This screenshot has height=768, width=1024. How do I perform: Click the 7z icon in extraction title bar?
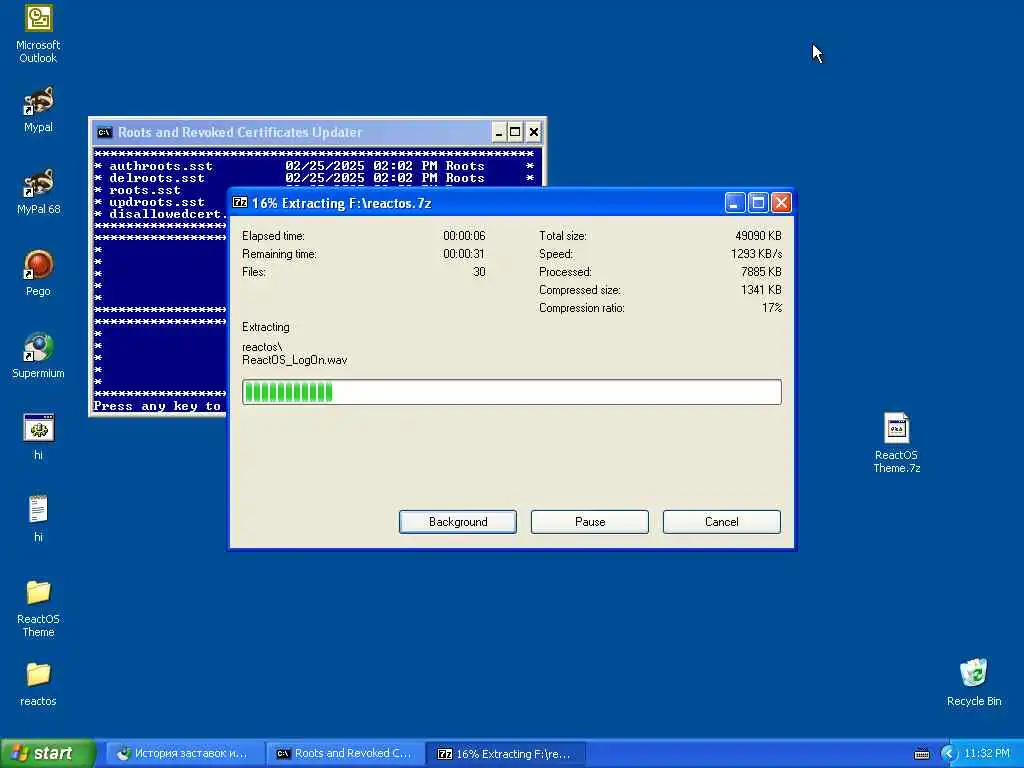(x=240, y=202)
